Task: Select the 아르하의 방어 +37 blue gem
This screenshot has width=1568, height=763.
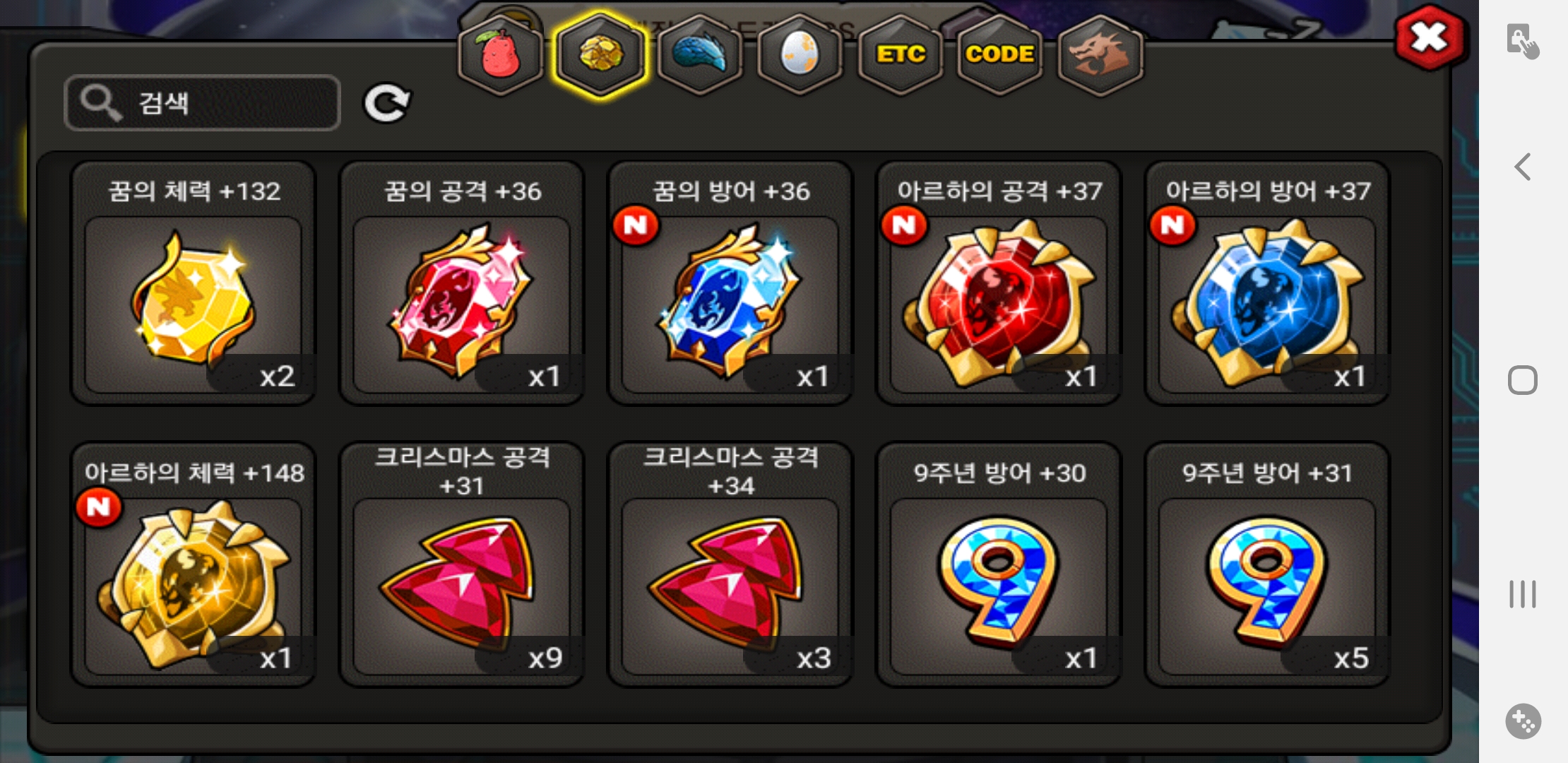Action: (x=1267, y=283)
